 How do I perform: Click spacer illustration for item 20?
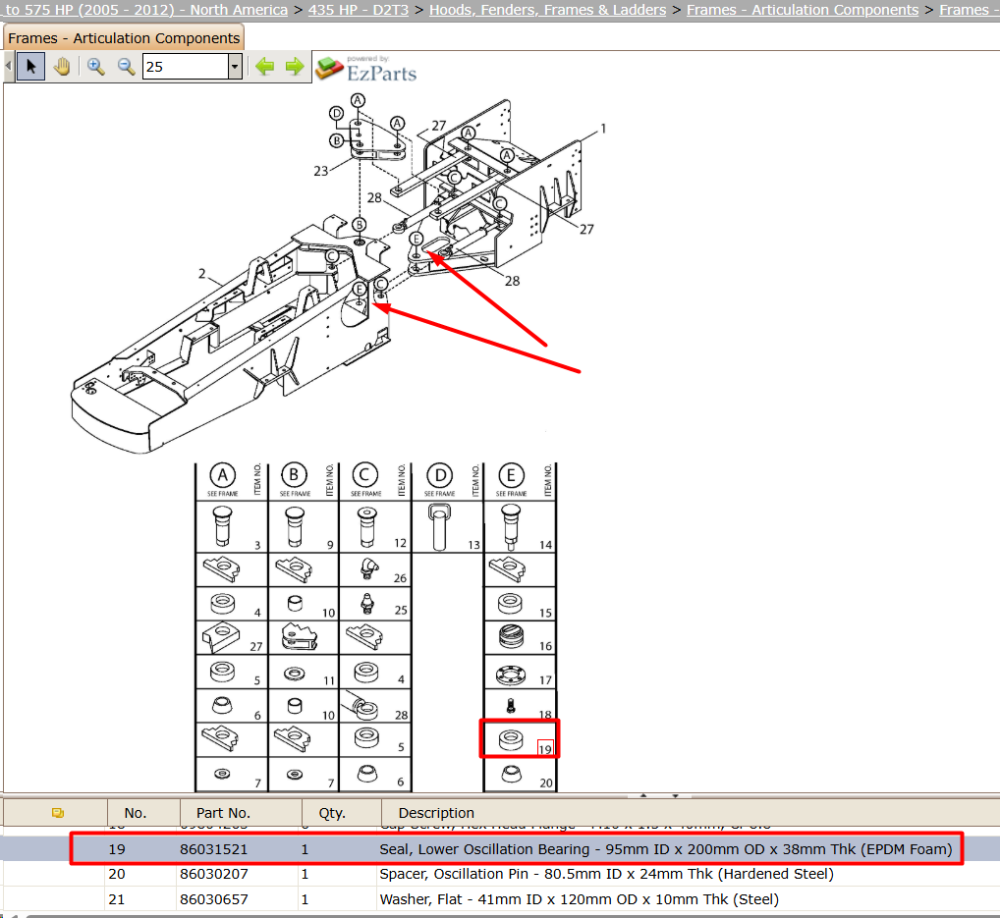tap(511, 774)
